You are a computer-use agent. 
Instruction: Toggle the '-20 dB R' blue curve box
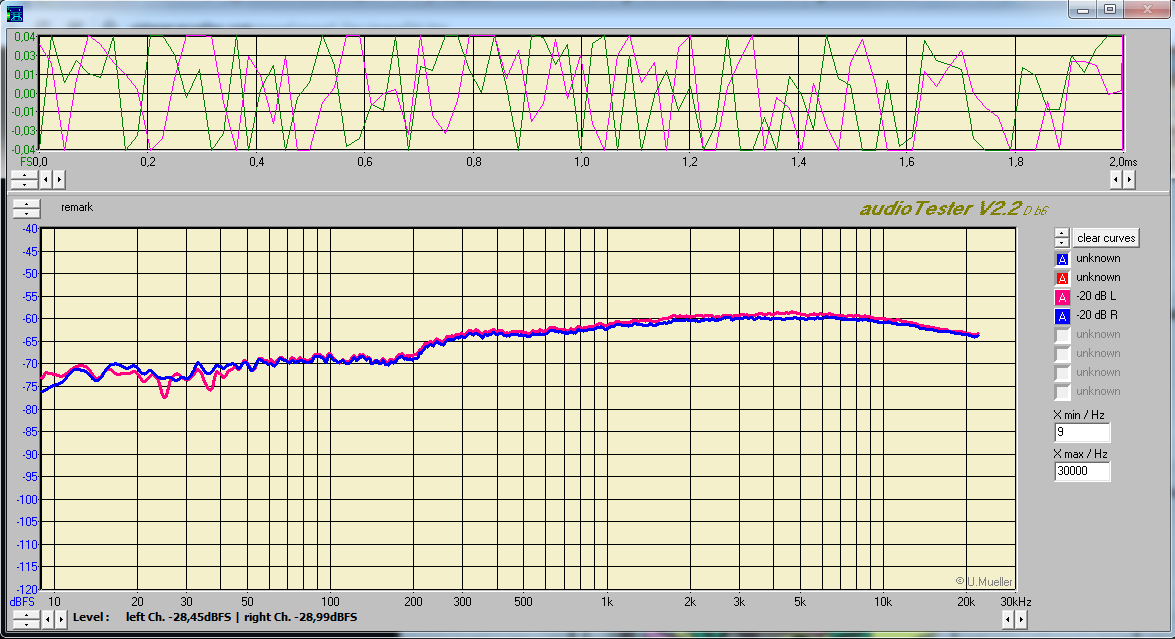[x=1063, y=316]
